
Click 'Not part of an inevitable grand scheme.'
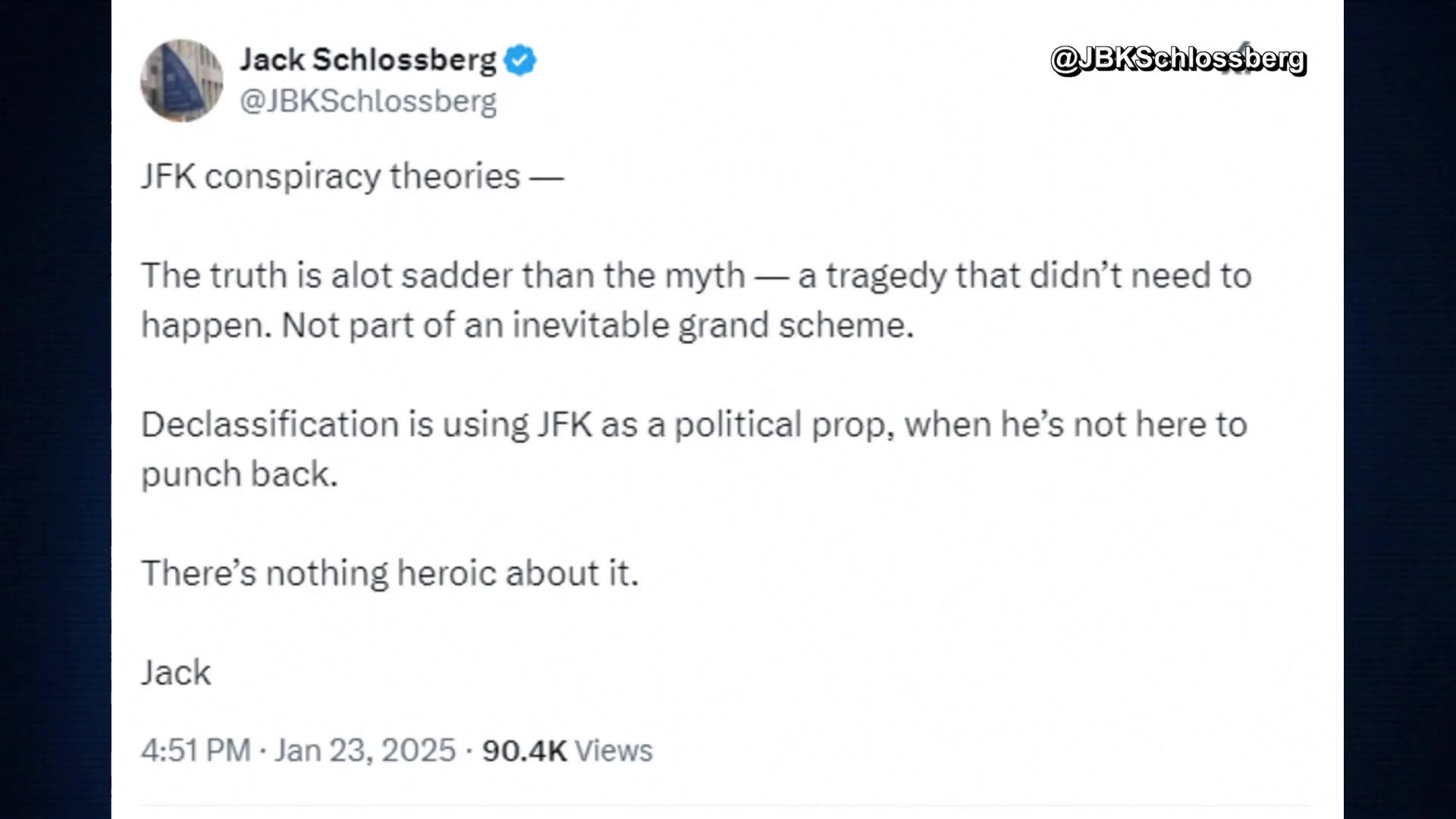coord(598,326)
